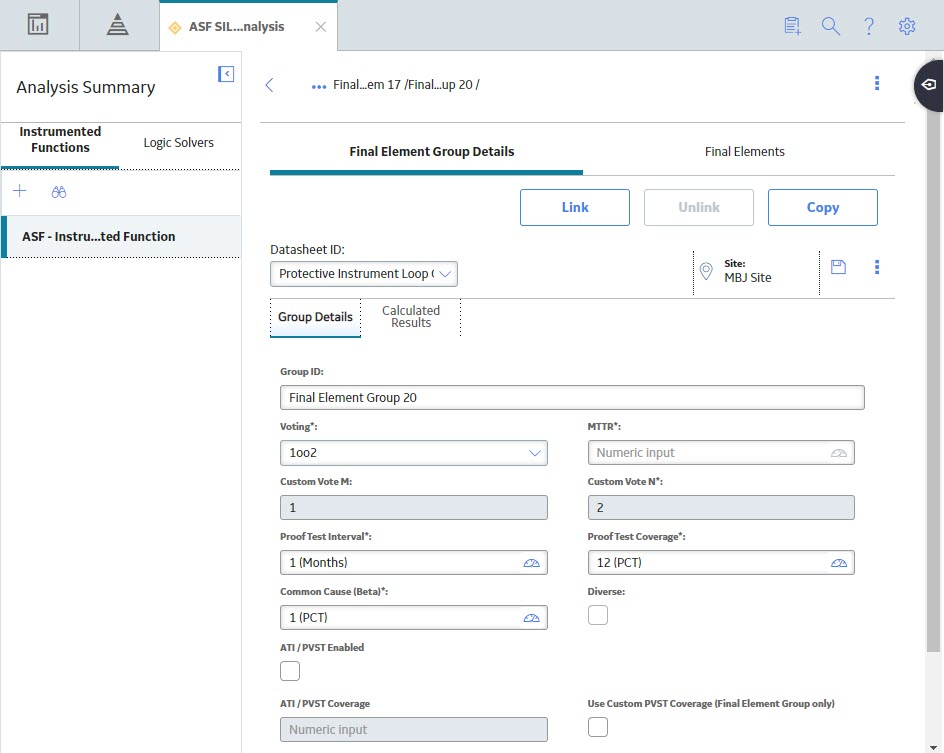Open the search magnifier icon

pyautogui.click(x=831, y=26)
